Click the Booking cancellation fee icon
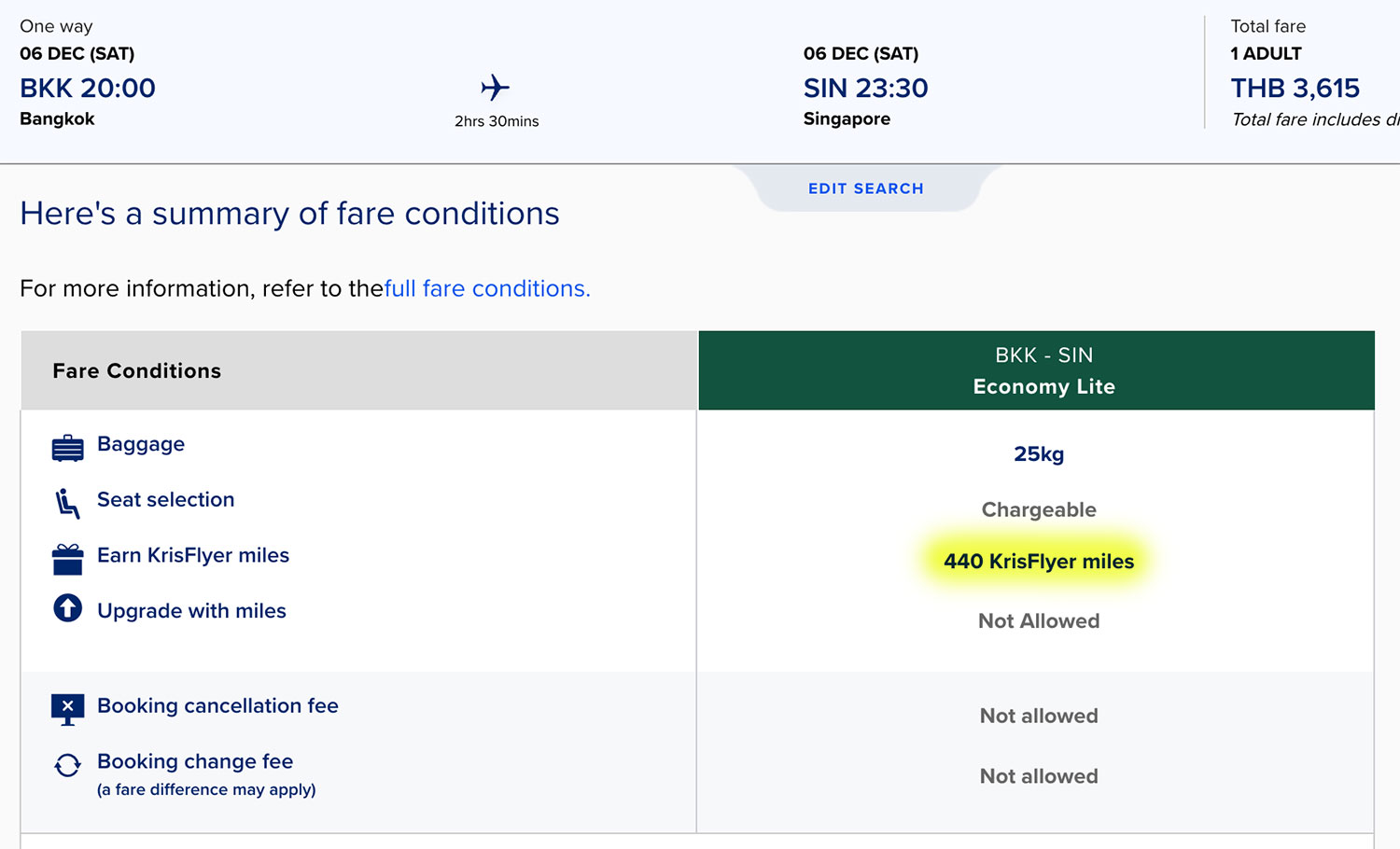Image resolution: width=1400 pixels, height=849 pixels. coord(67,709)
